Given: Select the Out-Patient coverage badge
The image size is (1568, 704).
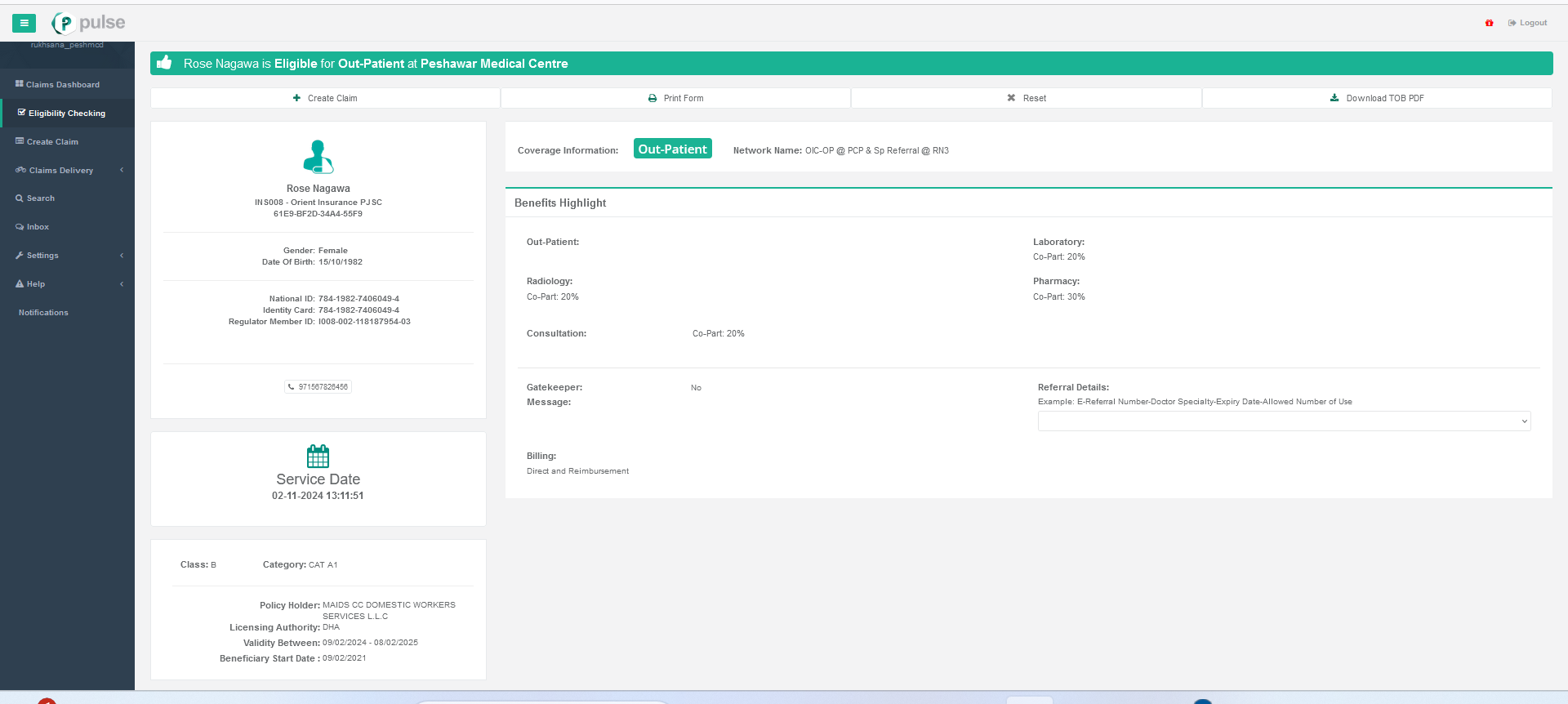Looking at the screenshot, I should pos(672,149).
